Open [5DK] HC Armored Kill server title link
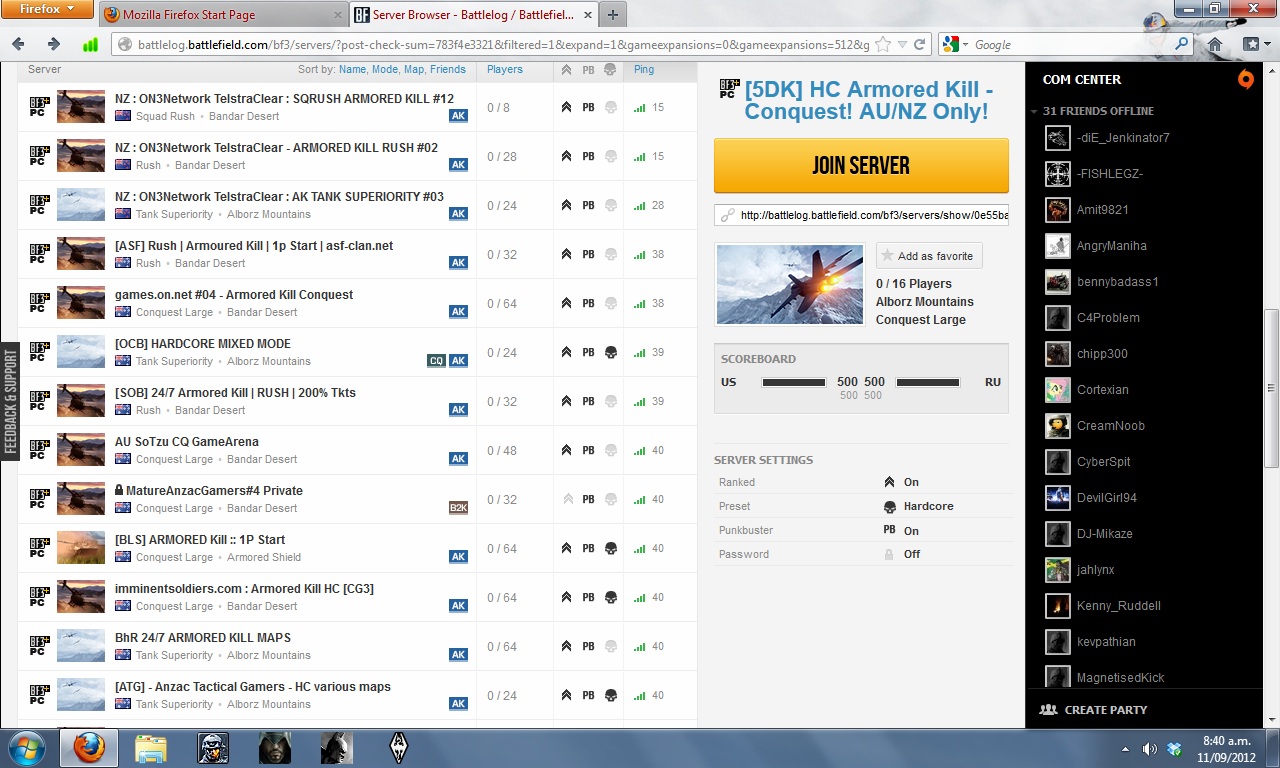 [868, 100]
